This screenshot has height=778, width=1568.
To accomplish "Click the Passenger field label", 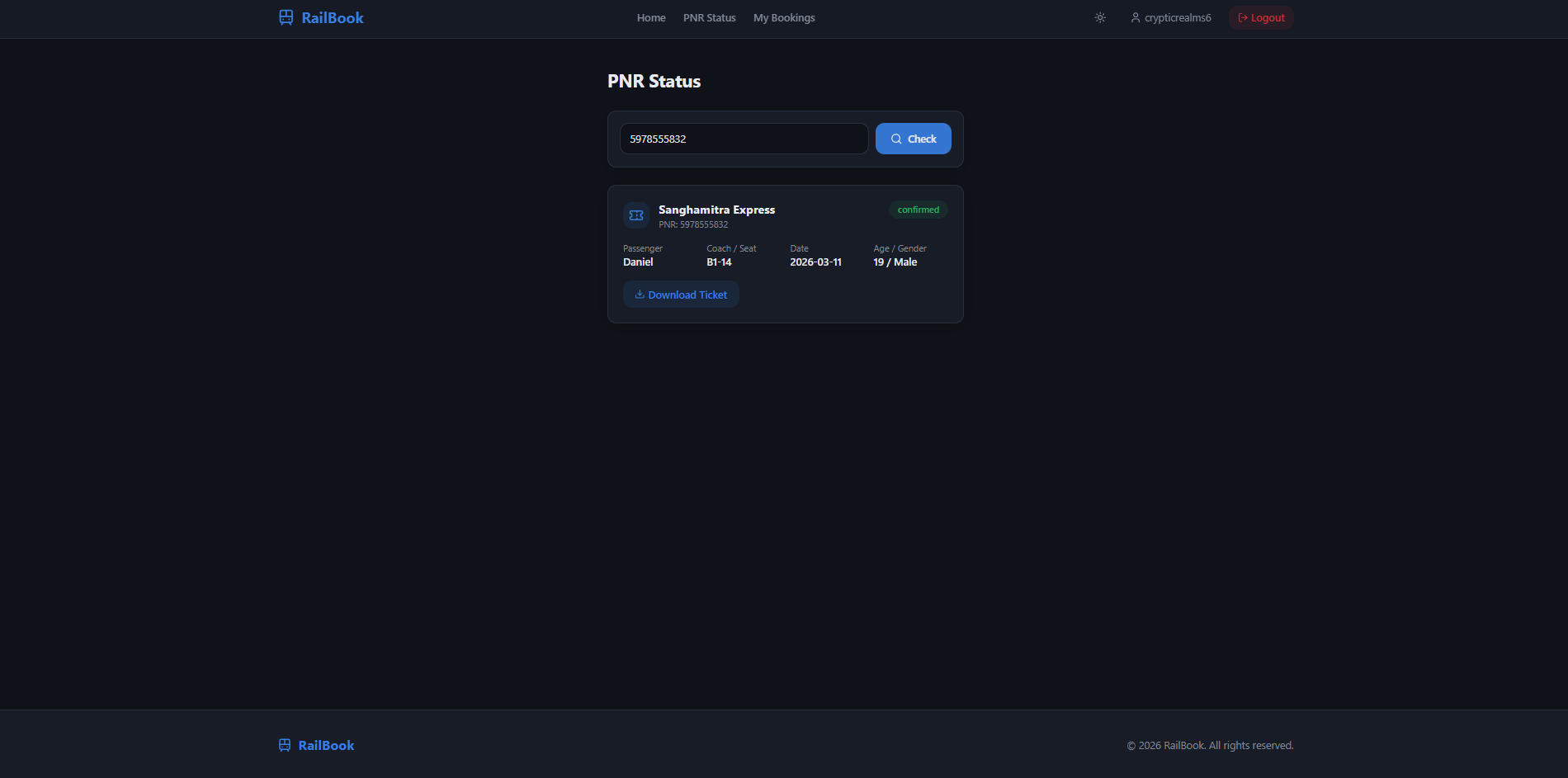I will [643, 248].
